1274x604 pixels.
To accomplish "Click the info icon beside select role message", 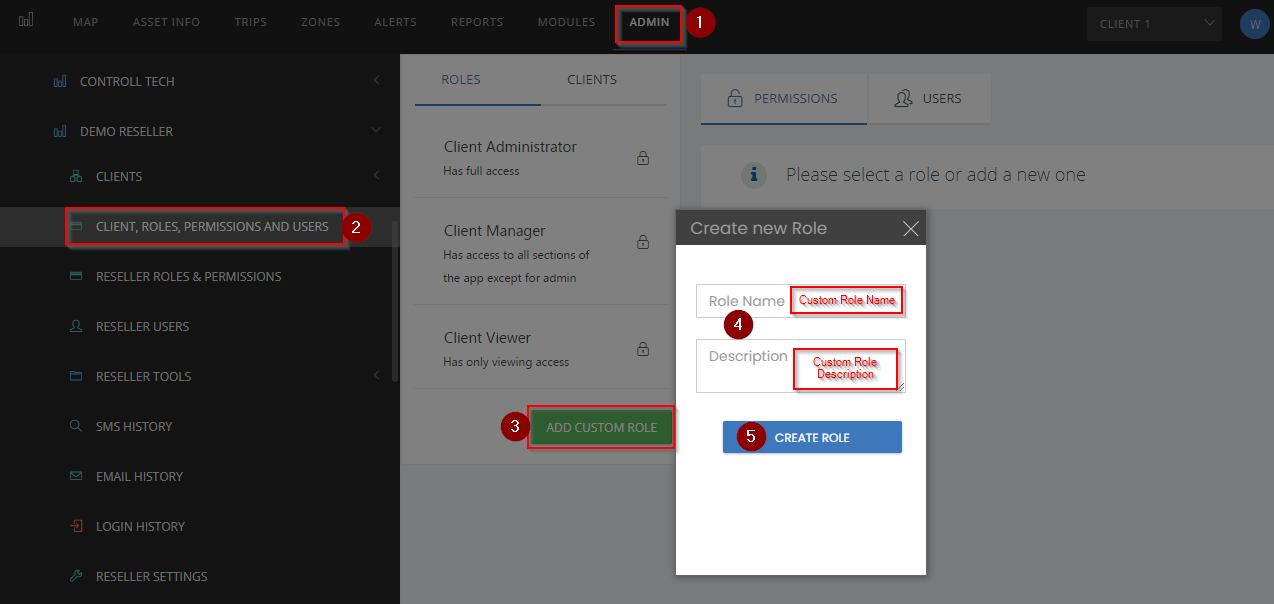I will [x=754, y=175].
